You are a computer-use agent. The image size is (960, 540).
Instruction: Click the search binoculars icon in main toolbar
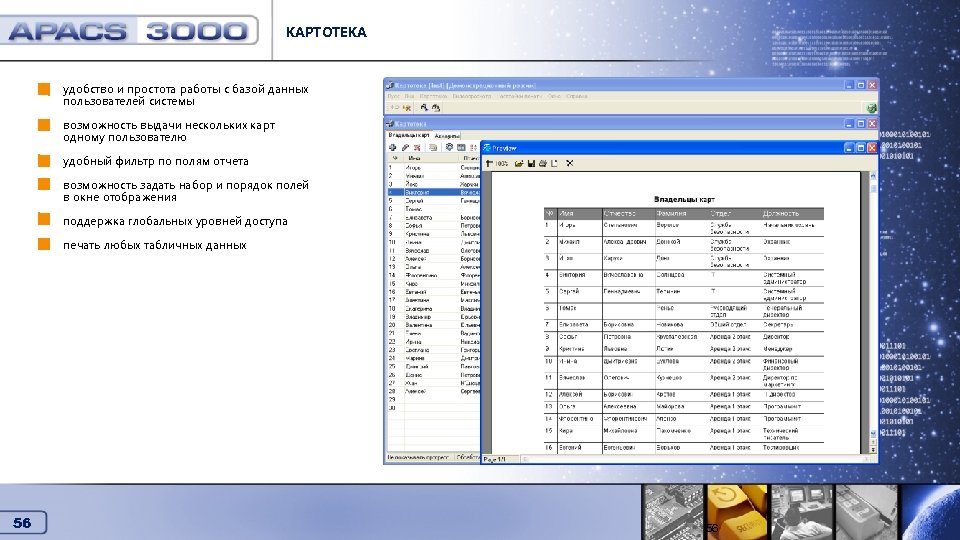pyautogui.click(x=424, y=108)
